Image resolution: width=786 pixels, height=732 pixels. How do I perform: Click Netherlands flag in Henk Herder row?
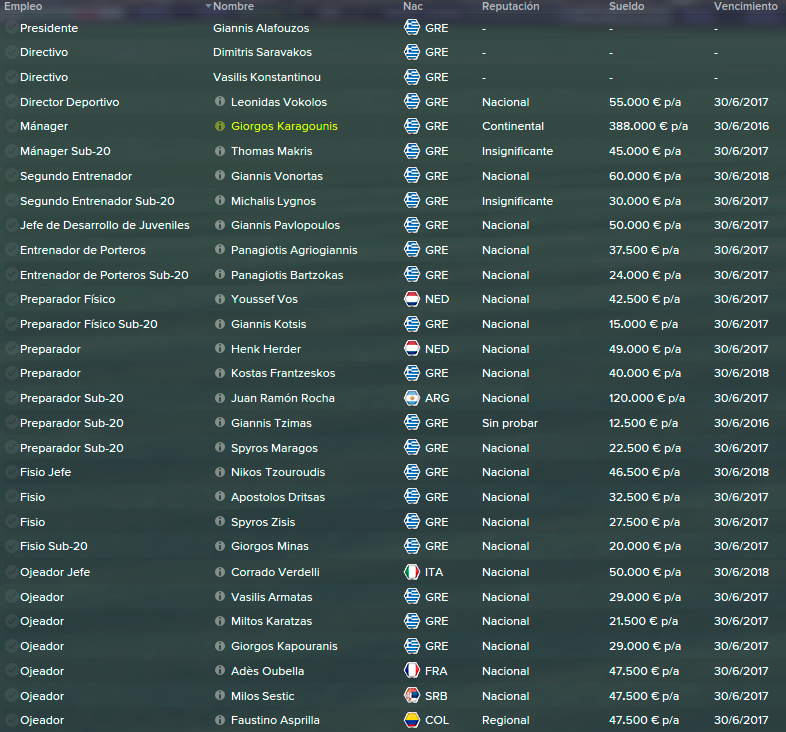pos(412,348)
